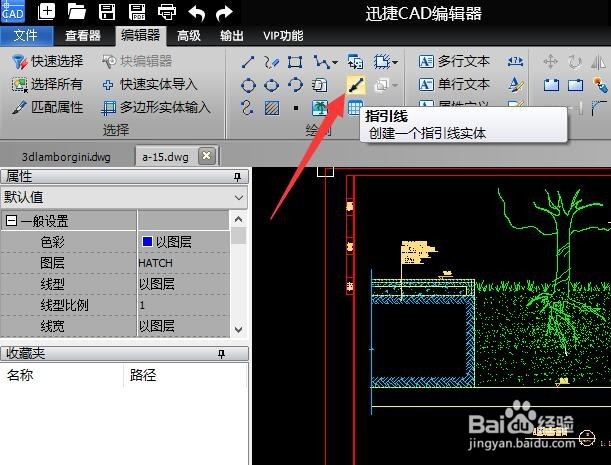Insert a table using the grid icon
Screen dimensions: 611x465
tap(355, 108)
